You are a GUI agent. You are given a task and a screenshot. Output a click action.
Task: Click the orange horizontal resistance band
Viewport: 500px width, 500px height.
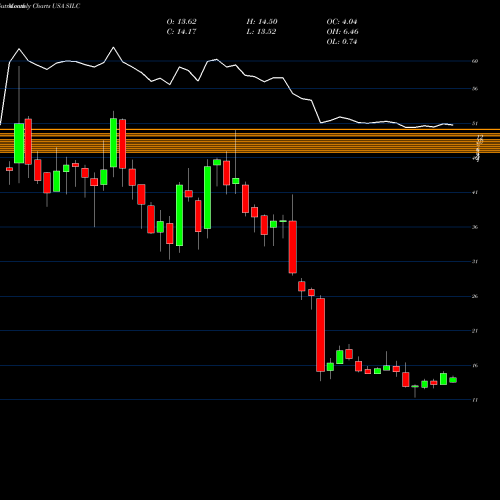click(250, 141)
